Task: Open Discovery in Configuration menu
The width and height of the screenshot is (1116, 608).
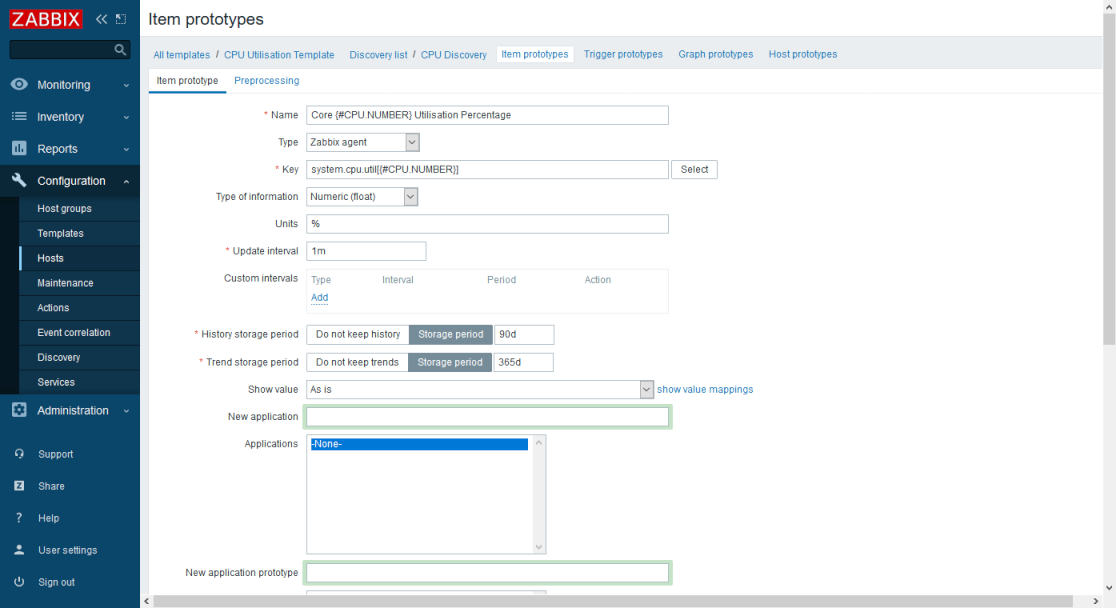Action: click(80, 357)
